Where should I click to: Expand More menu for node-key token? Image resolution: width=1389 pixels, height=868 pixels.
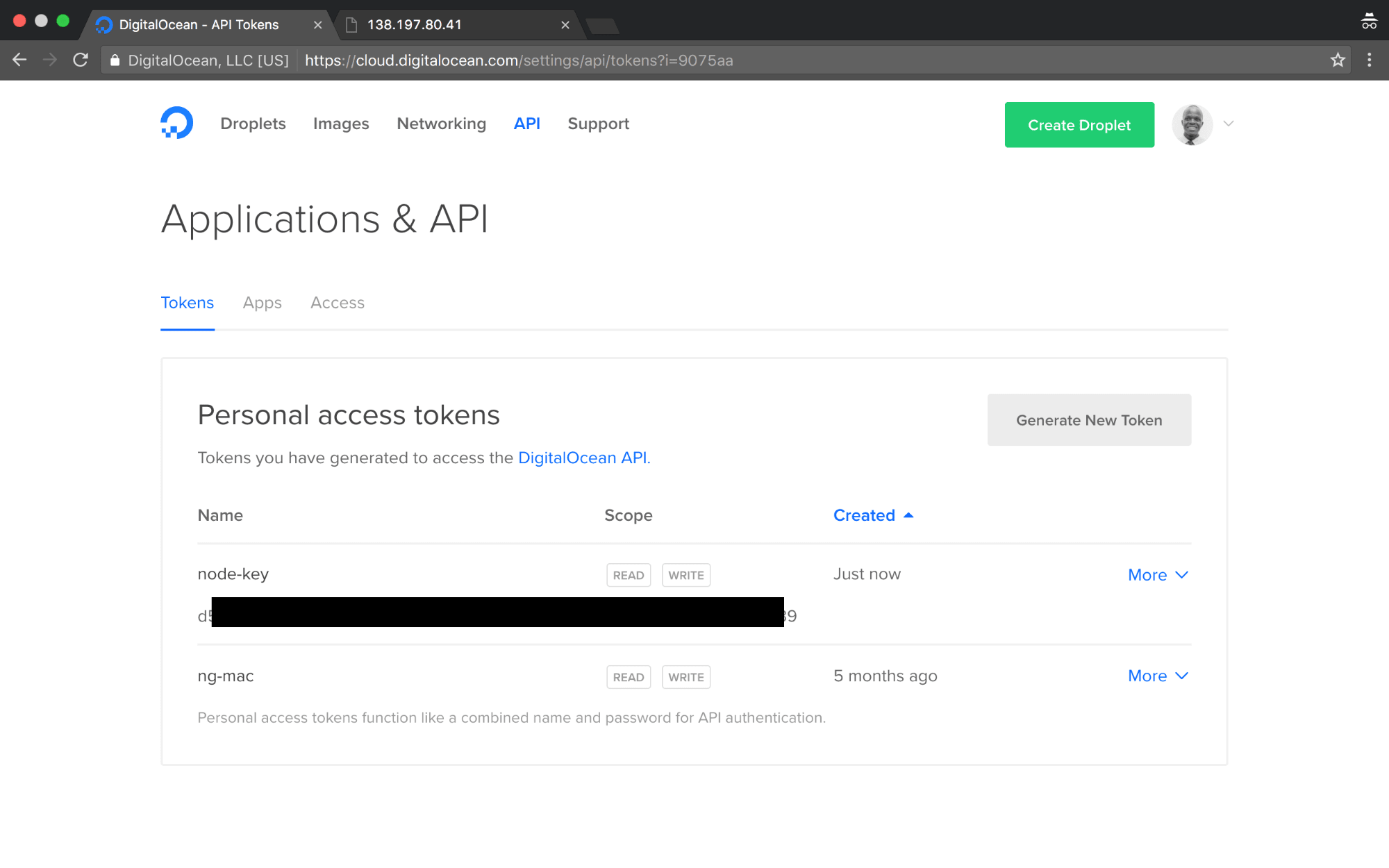[x=1158, y=575]
